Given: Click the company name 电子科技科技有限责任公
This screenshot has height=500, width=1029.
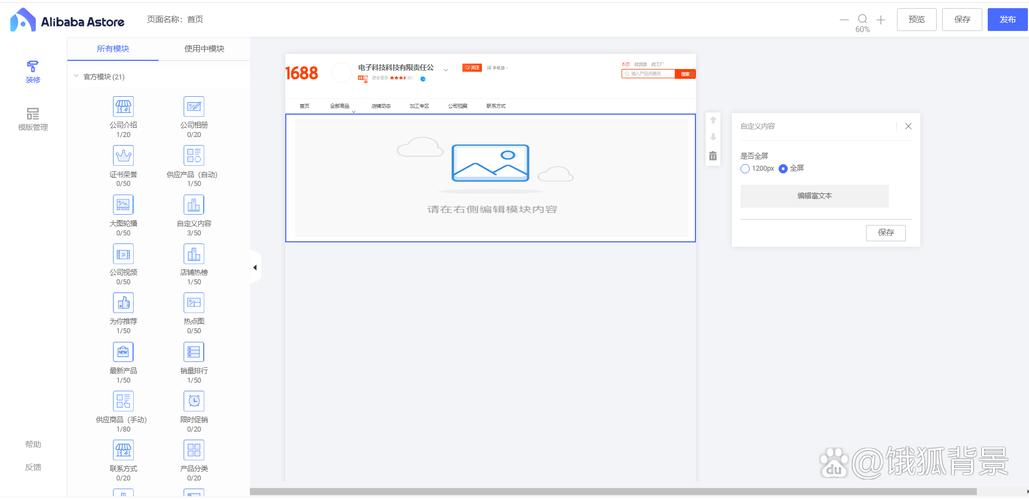Looking at the screenshot, I should tap(396, 68).
